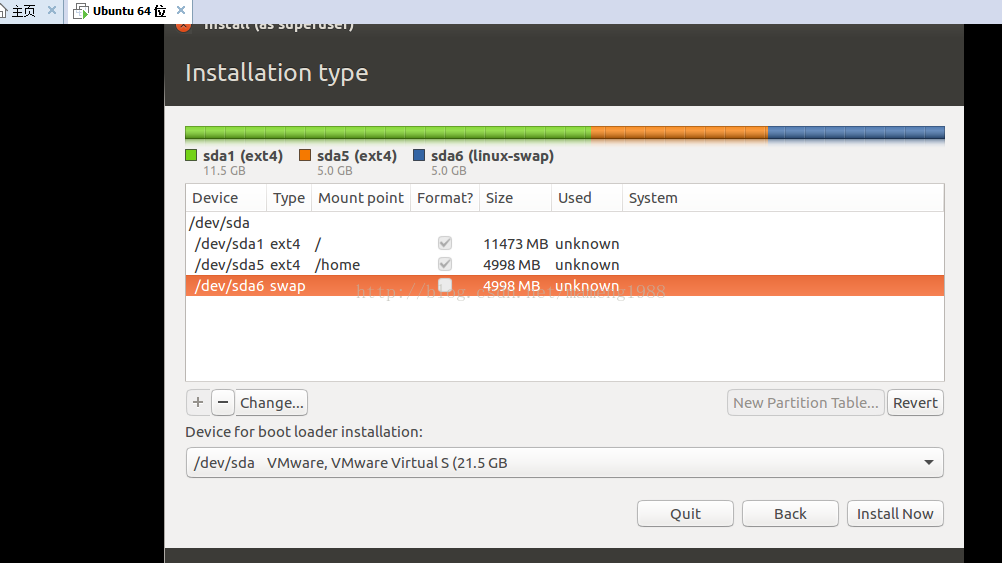Select the /dev/sda1 ext4 partition row
Viewport: 1002px width, 563px height.
pyautogui.click(x=564, y=243)
